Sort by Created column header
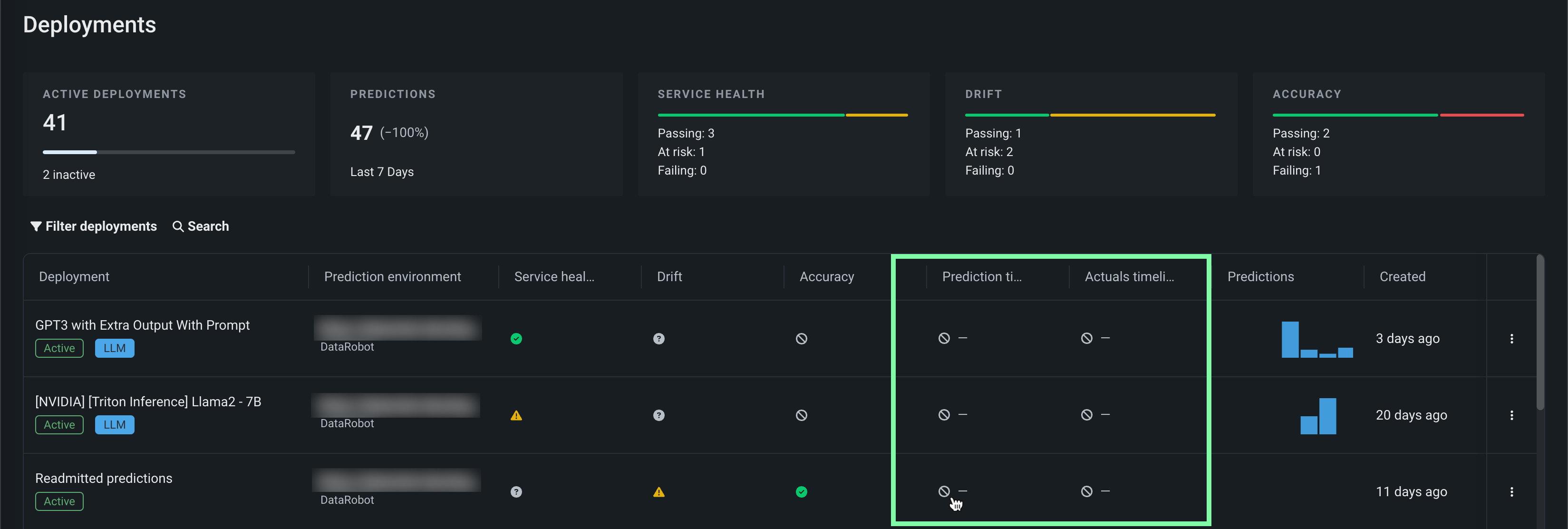 [1402, 276]
